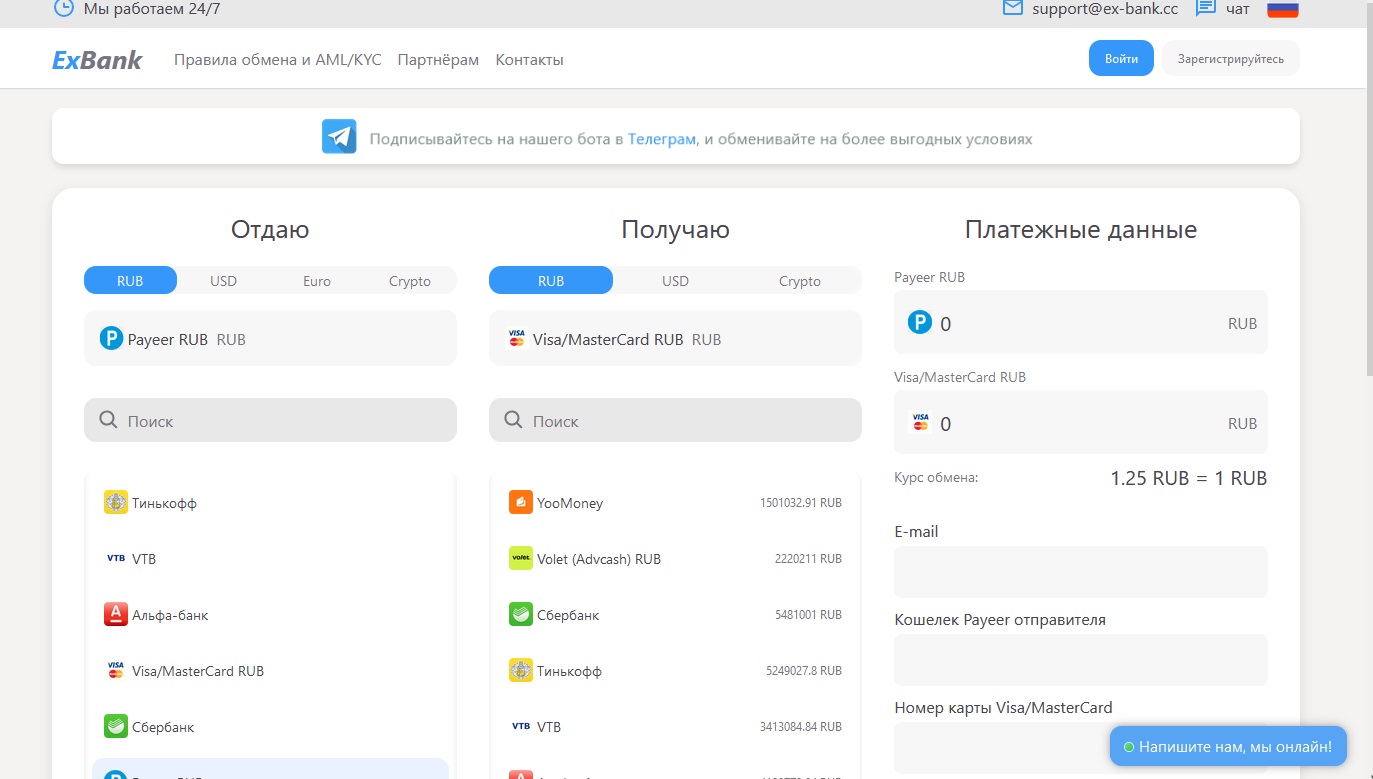Choose YooMoney in Получаю list
Image resolution: width=1373 pixels, height=779 pixels.
pyautogui.click(x=675, y=502)
